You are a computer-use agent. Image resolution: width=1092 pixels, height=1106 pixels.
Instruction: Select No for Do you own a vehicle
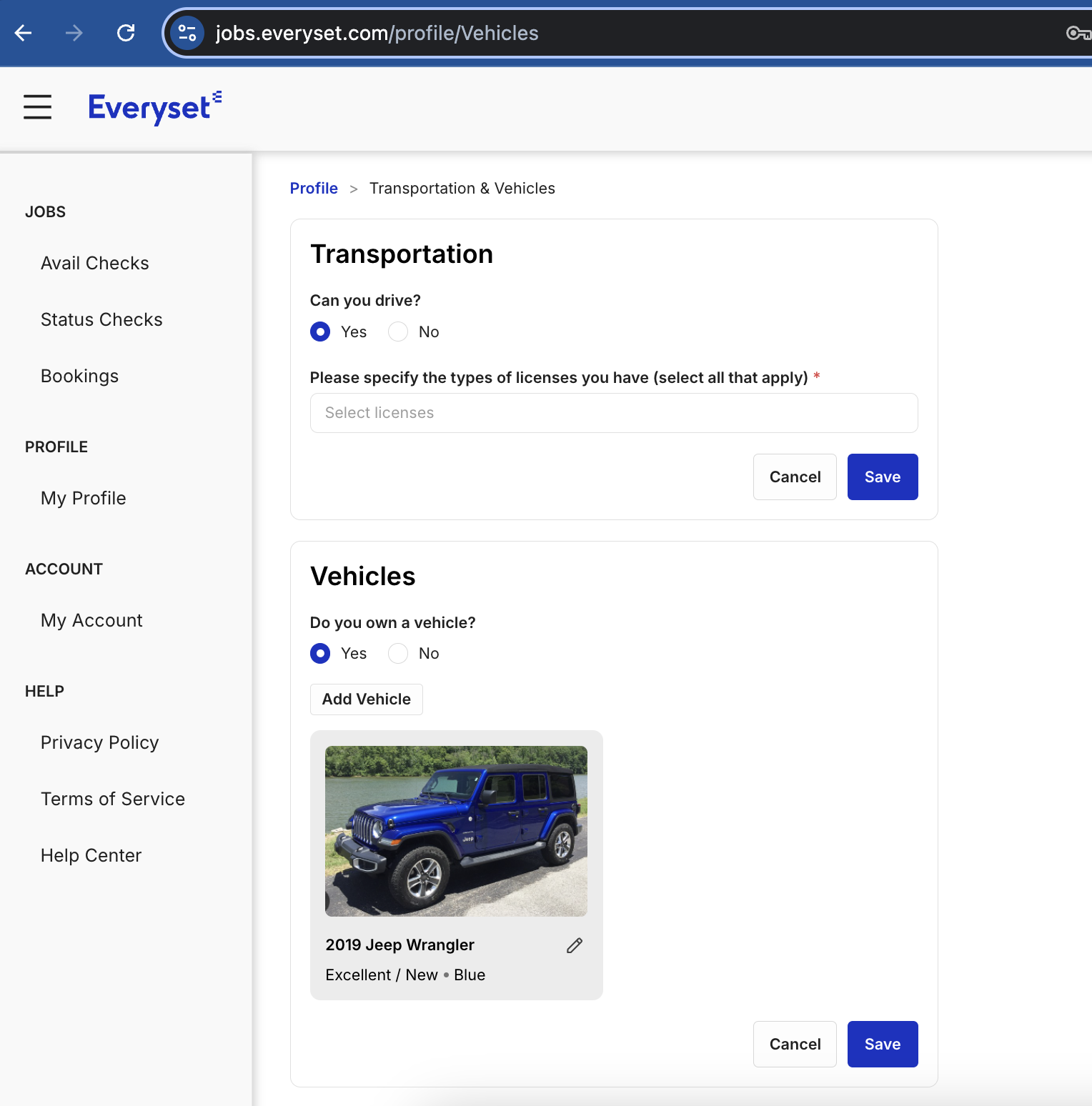(398, 654)
